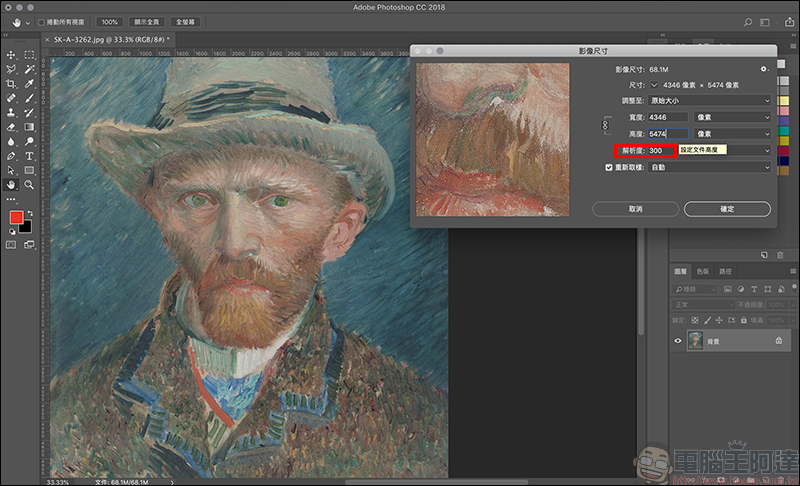The width and height of the screenshot is (800, 486).
Task: Select the Gradient tool
Action: [x=30, y=127]
